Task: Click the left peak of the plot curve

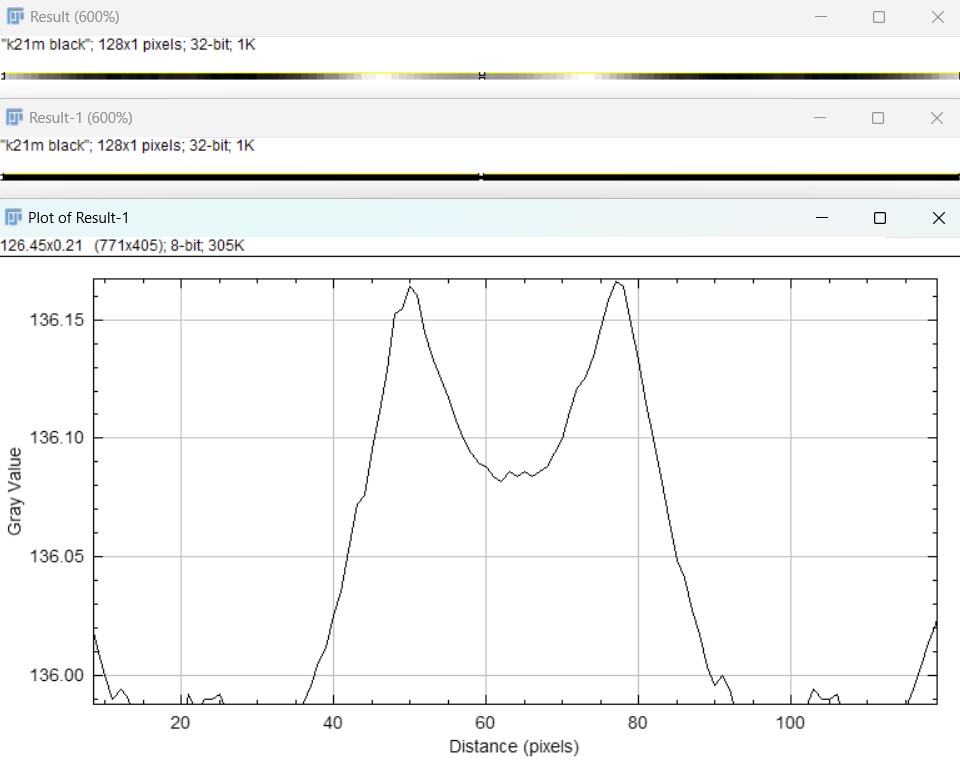Action: (x=410, y=287)
